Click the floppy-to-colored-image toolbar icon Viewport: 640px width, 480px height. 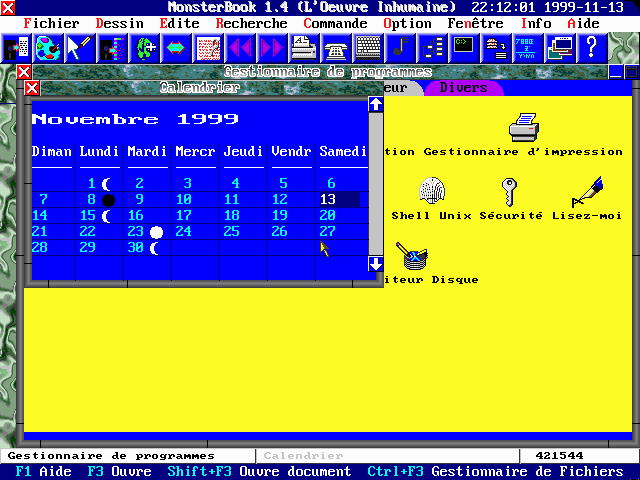tap(112, 48)
